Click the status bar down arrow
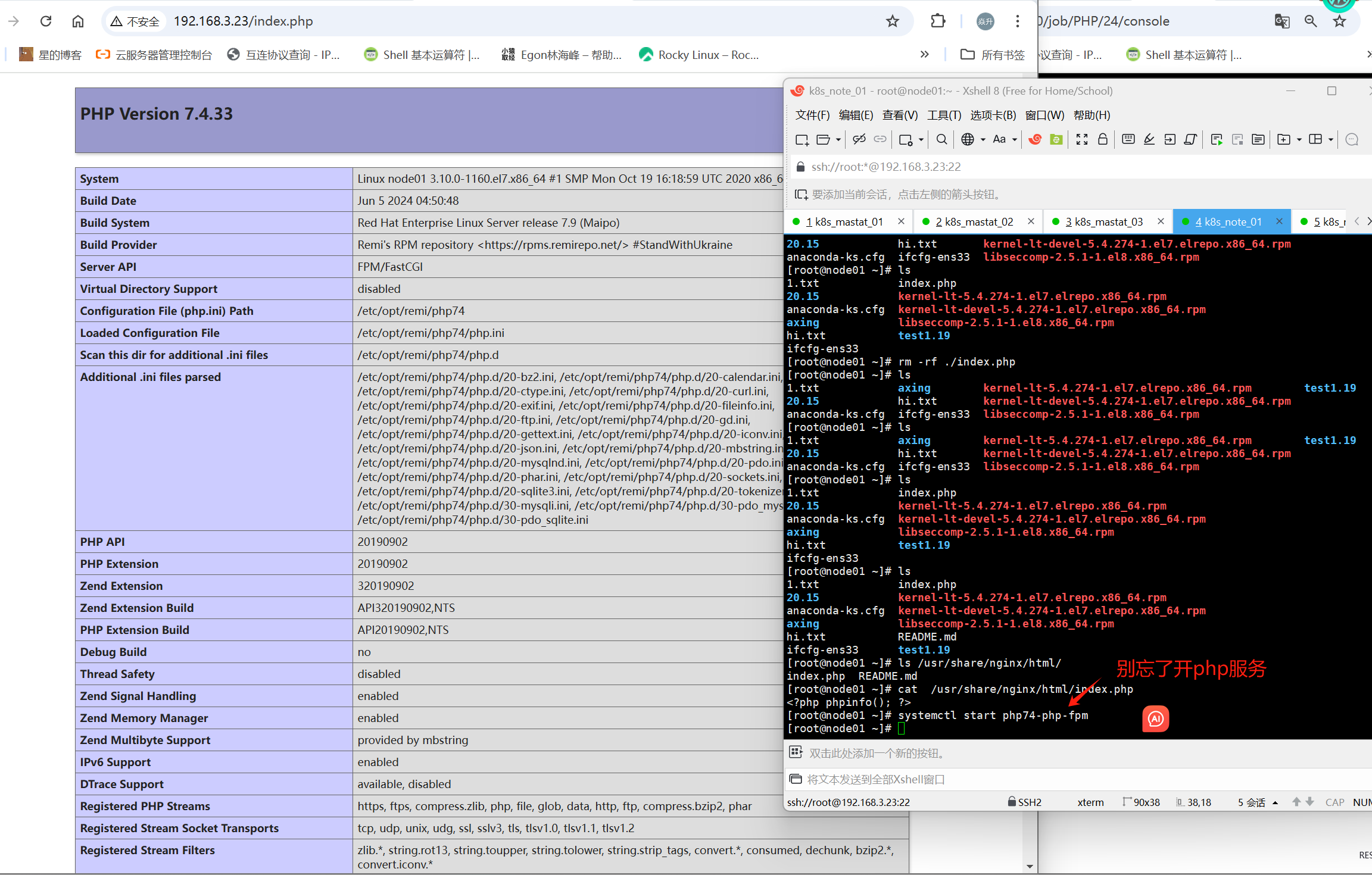1372x875 pixels. click(1309, 802)
